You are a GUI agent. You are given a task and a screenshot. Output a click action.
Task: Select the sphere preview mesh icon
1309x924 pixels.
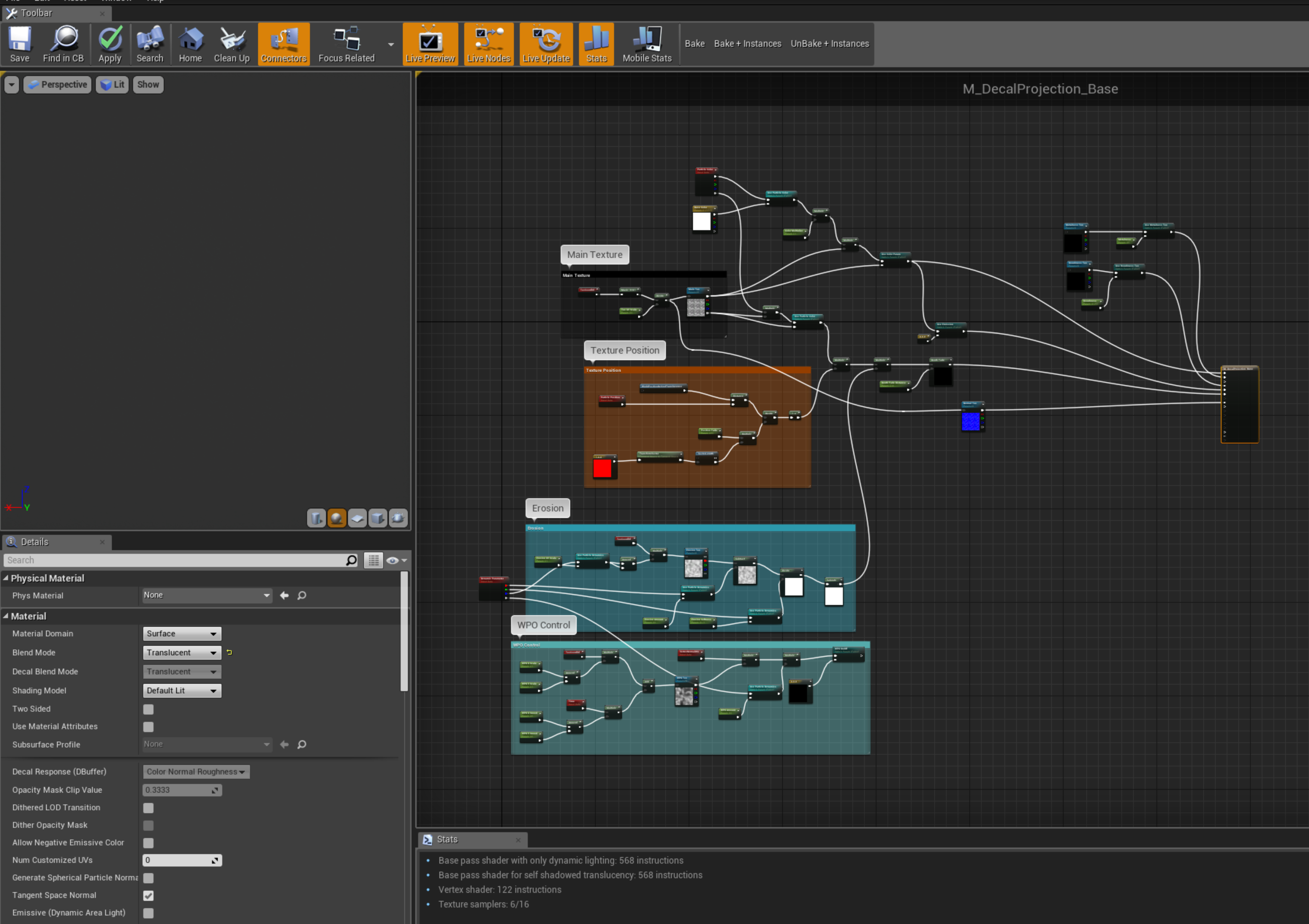337,518
